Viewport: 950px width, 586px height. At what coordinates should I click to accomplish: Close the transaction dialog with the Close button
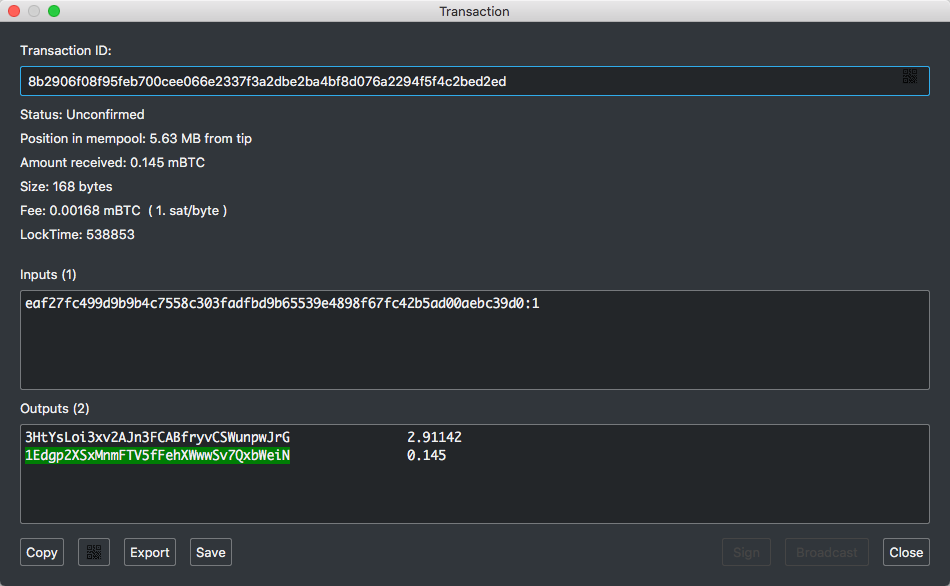906,552
